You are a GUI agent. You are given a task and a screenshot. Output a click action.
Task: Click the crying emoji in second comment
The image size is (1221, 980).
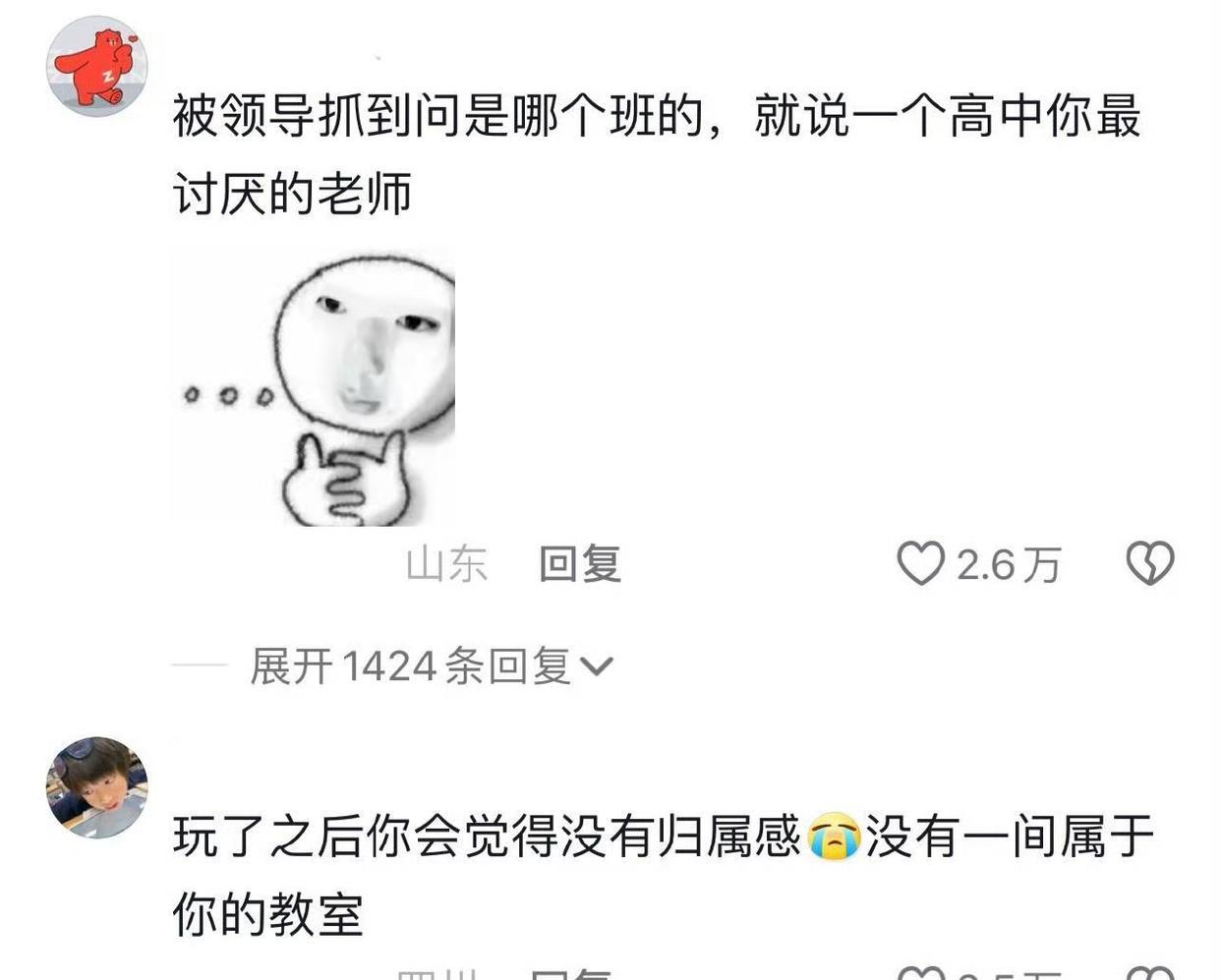point(834,837)
